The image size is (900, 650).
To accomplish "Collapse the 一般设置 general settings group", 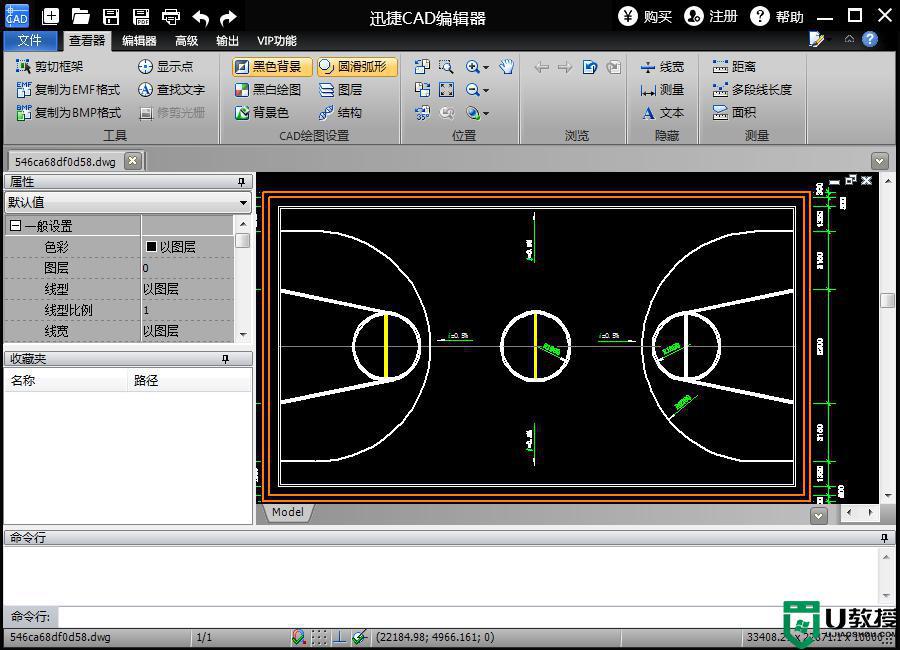I will click(15, 226).
